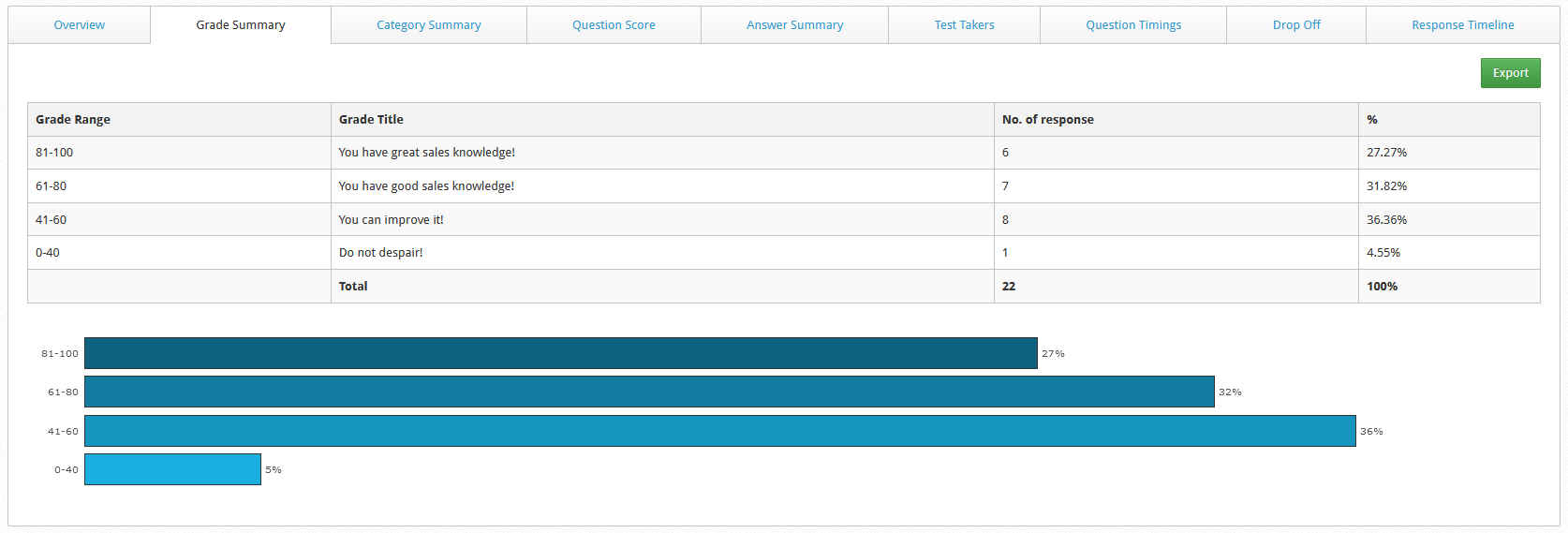Click the No. of response column header
Viewport: 1568px width, 533px height.
[1047, 120]
